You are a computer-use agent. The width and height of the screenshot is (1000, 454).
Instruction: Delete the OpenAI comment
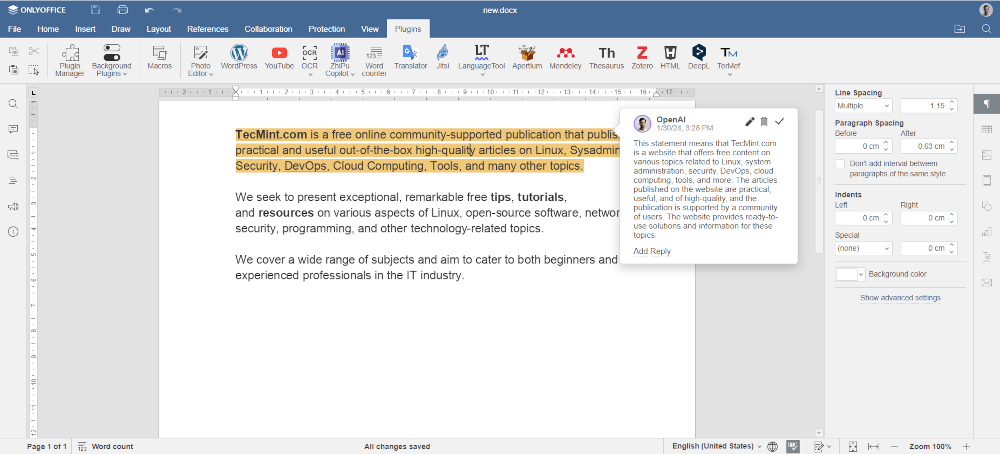point(764,121)
